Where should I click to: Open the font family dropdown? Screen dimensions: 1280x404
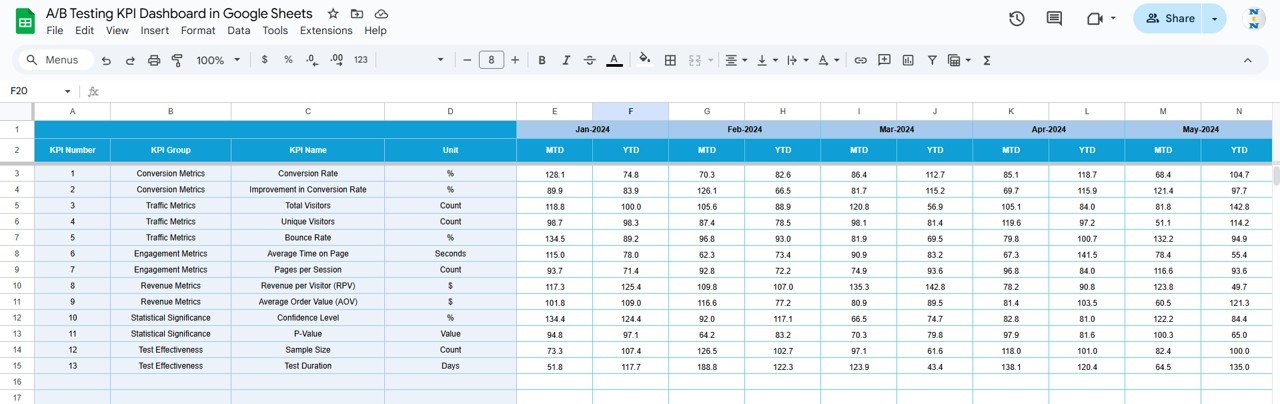(412, 60)
